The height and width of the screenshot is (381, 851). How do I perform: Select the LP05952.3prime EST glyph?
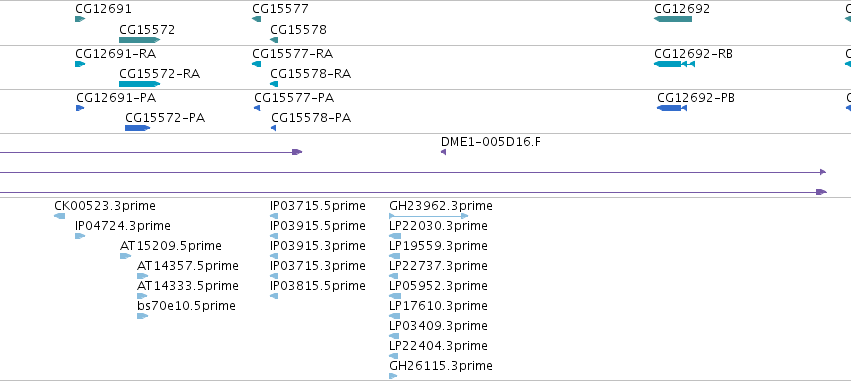click(395, 296)
